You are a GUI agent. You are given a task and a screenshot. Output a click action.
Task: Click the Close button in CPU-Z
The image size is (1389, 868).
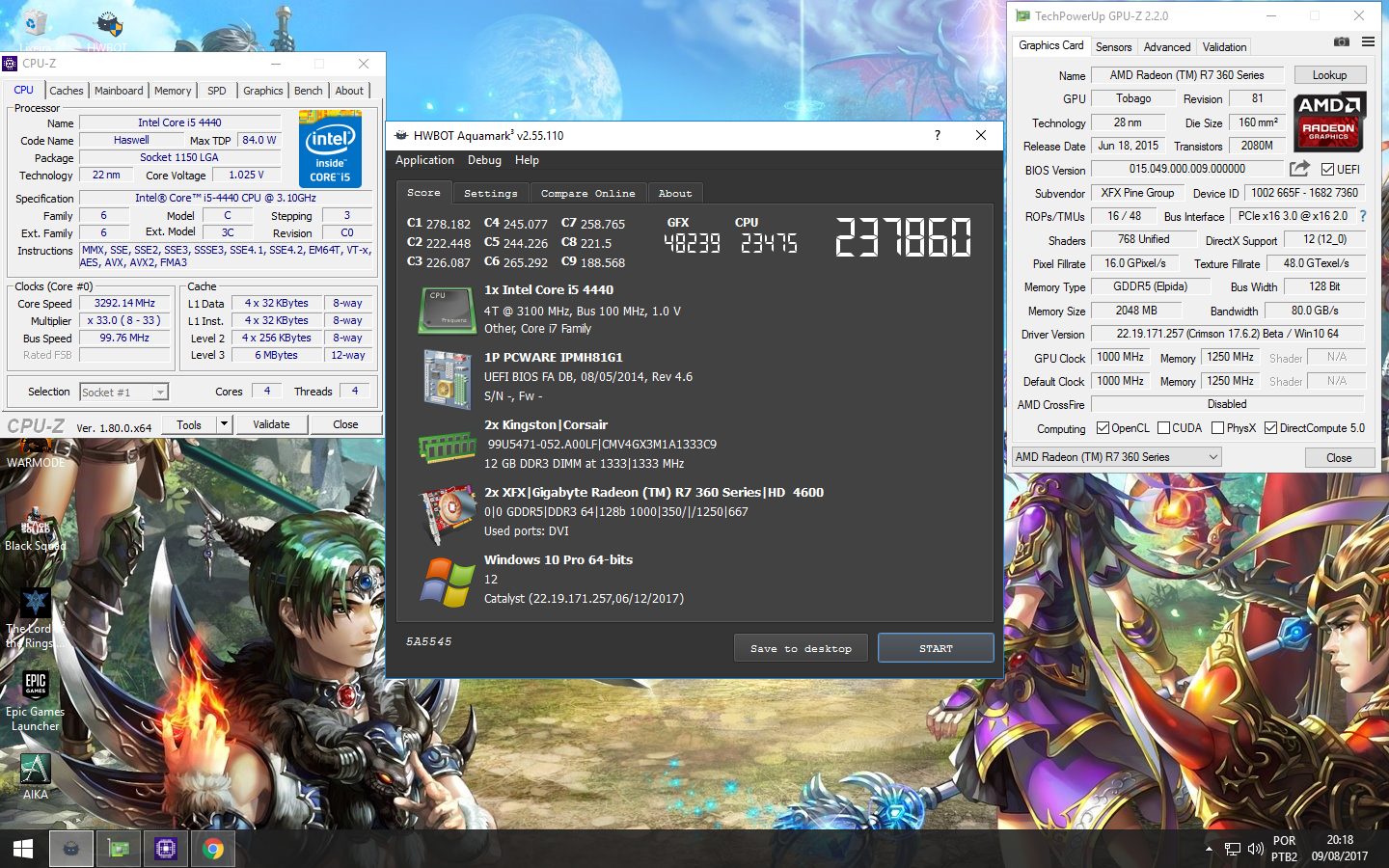[x=345, y=424]
